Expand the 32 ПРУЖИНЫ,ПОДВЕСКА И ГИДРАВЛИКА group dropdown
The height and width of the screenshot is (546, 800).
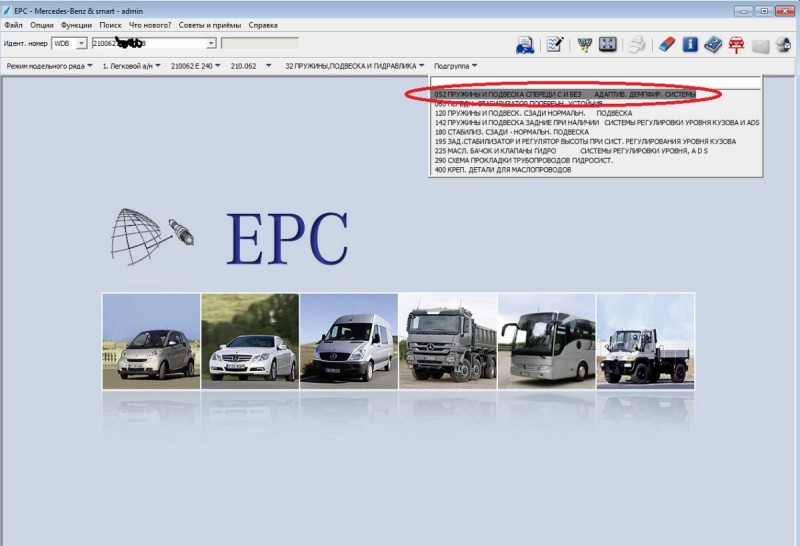point(355,66)
